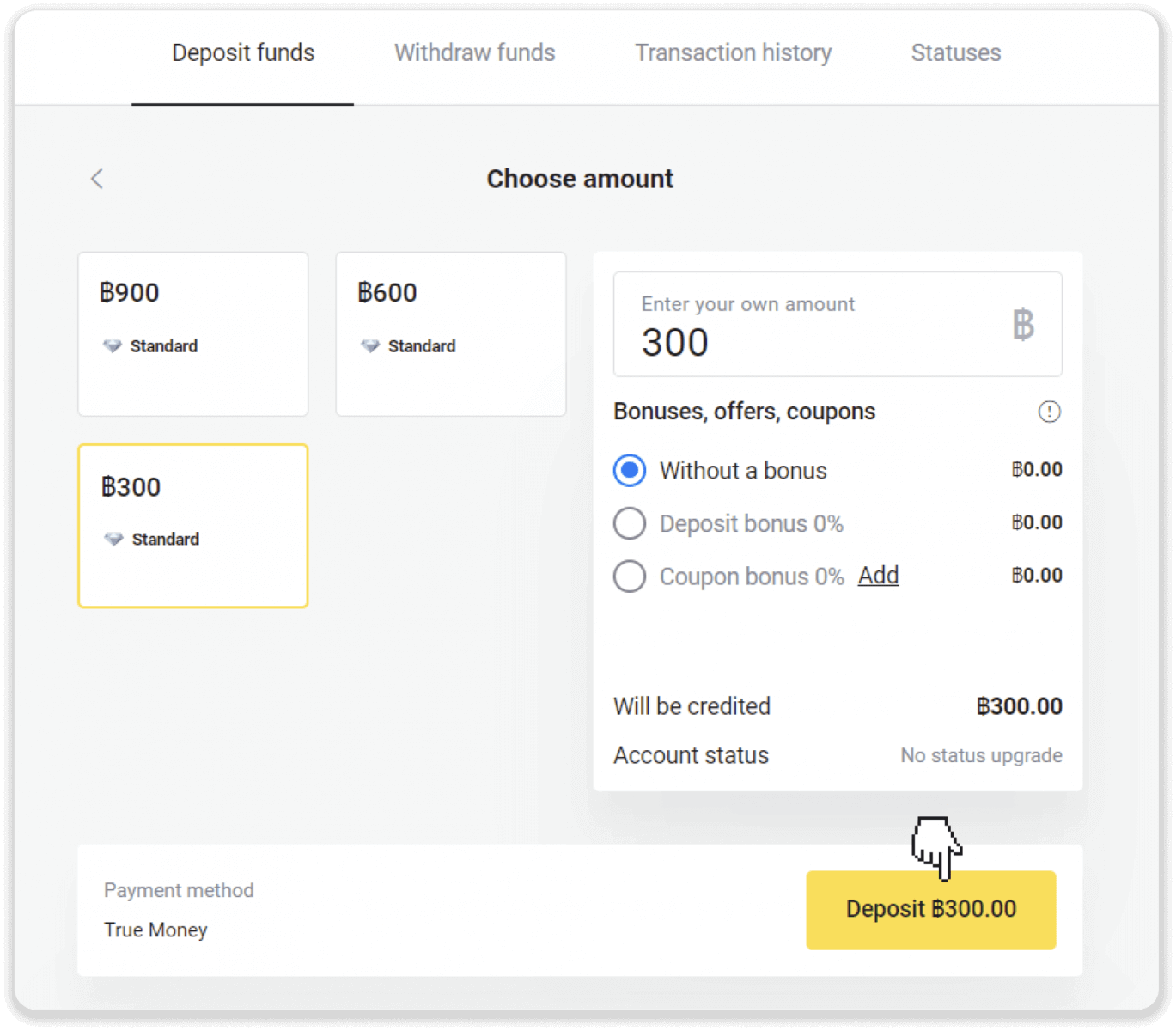
Task: Open the bonuses info tooltip icon
Action: [x=1049, y=412]
